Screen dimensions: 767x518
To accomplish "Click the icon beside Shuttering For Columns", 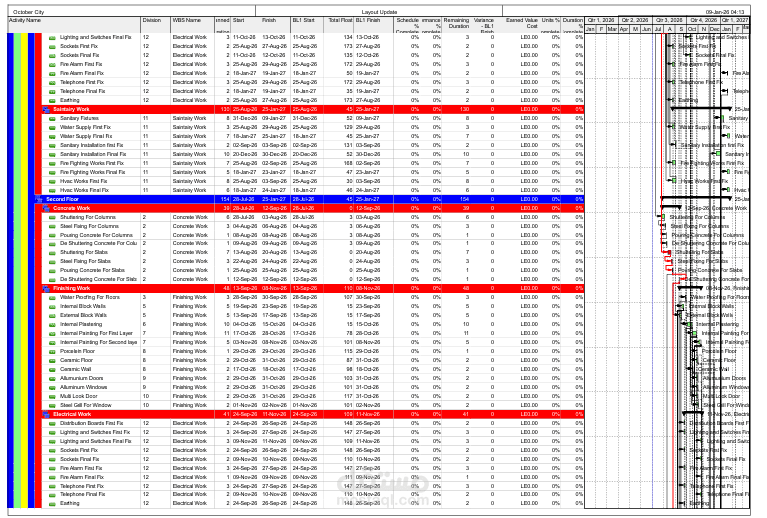I will (52, 217).
